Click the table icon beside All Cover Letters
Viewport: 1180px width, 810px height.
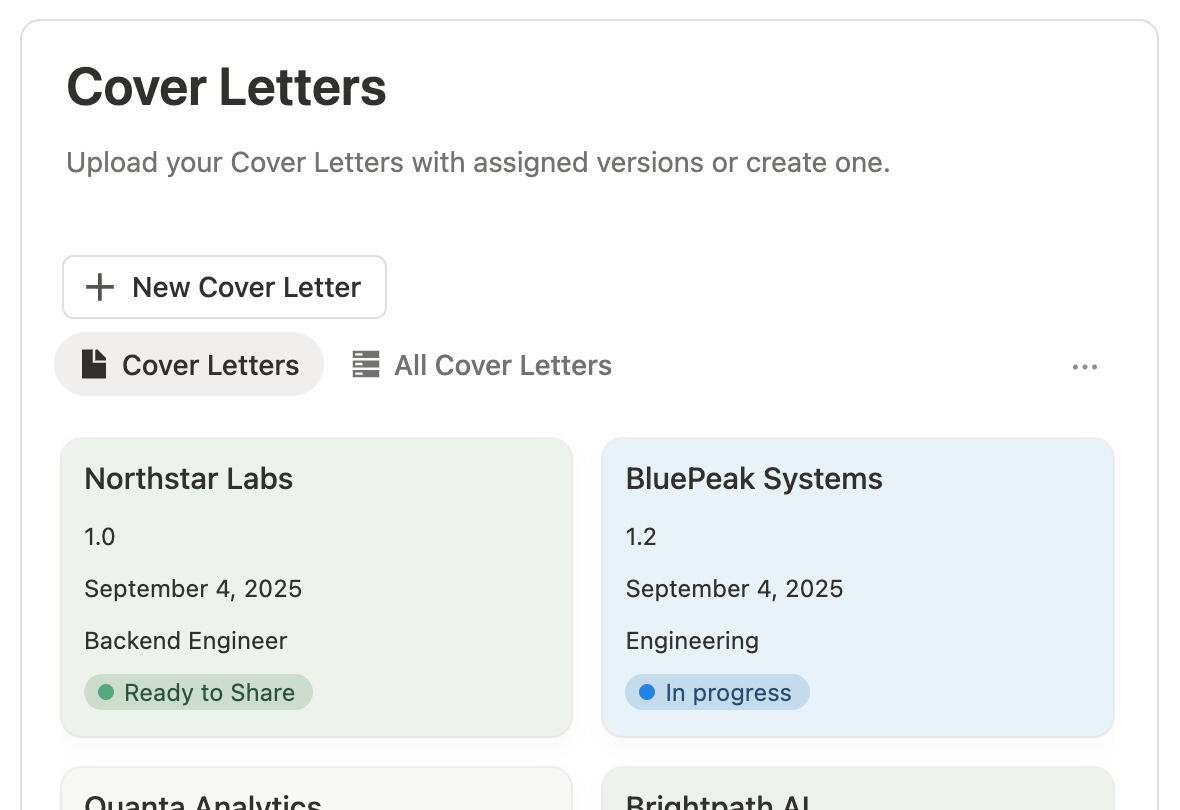tap(366, 365)
